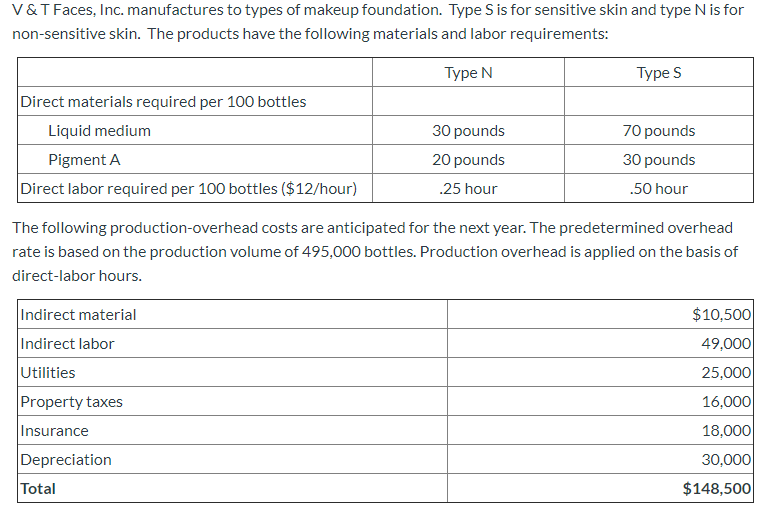
Task: Click the 'Type S' column header
Action: click(658, 73)
